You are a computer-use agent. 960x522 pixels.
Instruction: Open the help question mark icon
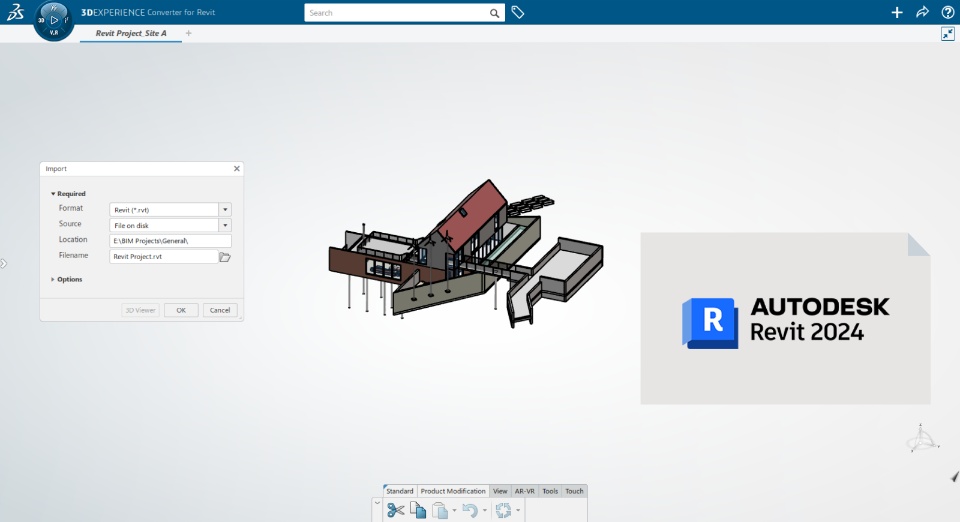coord(948,12)
